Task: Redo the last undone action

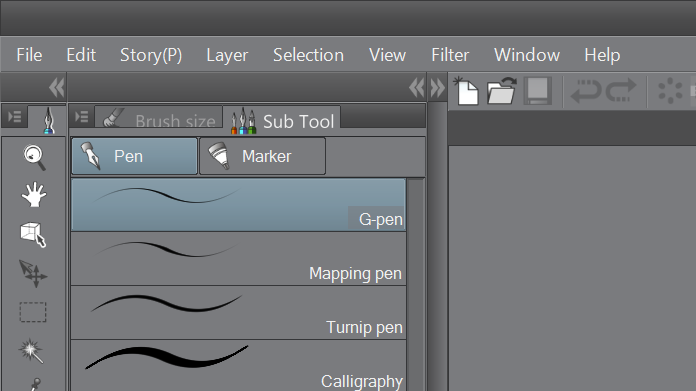Action: (621, 91)
